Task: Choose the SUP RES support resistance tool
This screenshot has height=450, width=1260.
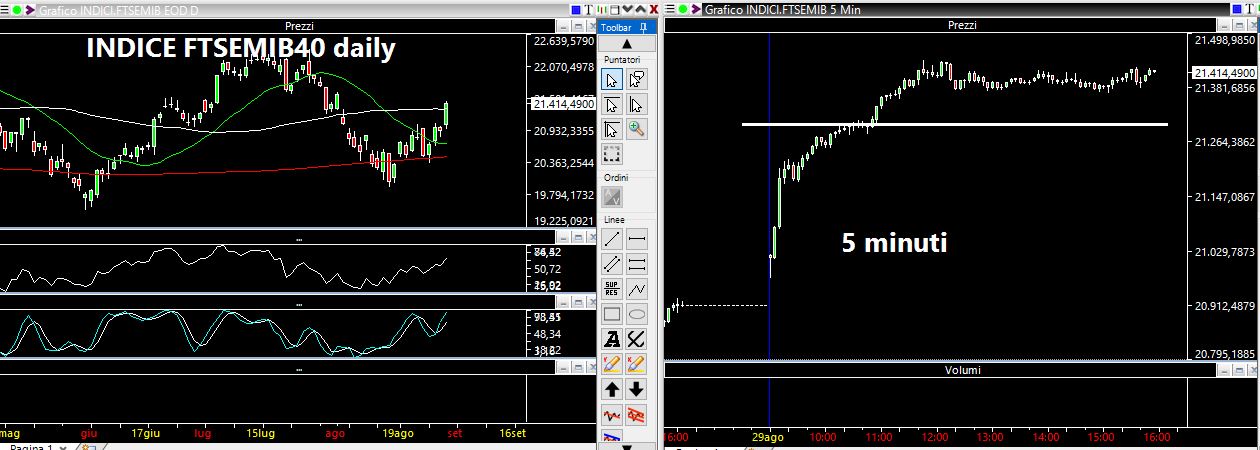Action: coord(612,289)
